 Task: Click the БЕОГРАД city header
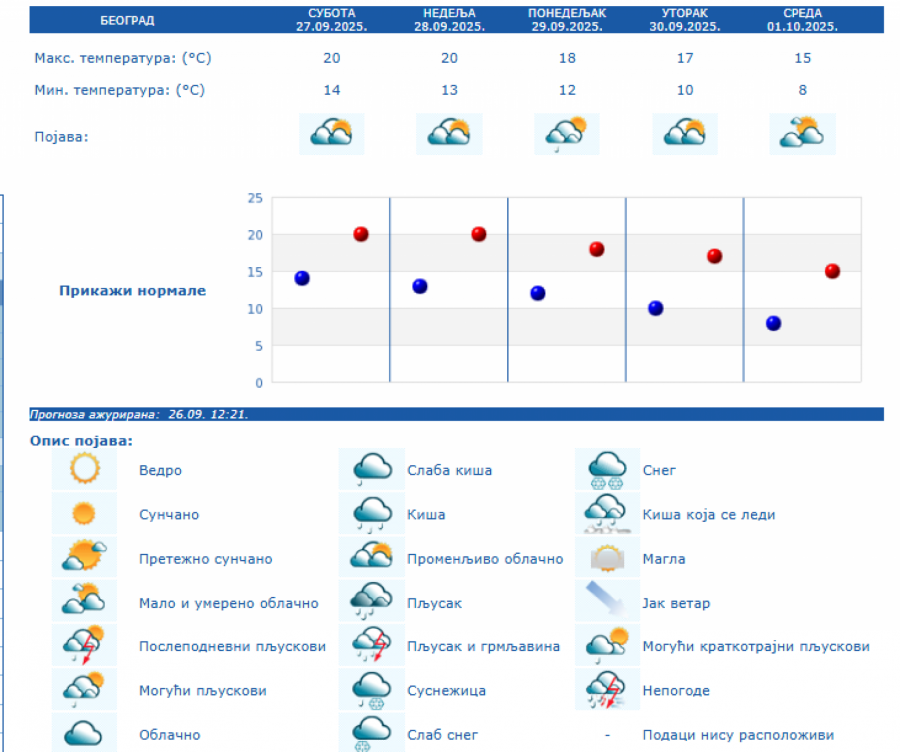click(127, 20)
